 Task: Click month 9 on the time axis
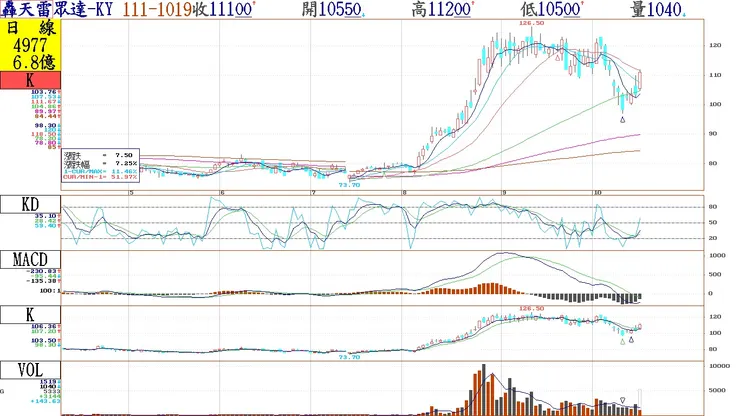505,193
